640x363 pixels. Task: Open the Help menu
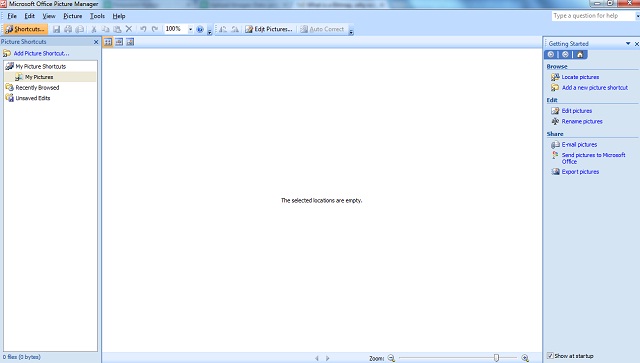[119, 16]
